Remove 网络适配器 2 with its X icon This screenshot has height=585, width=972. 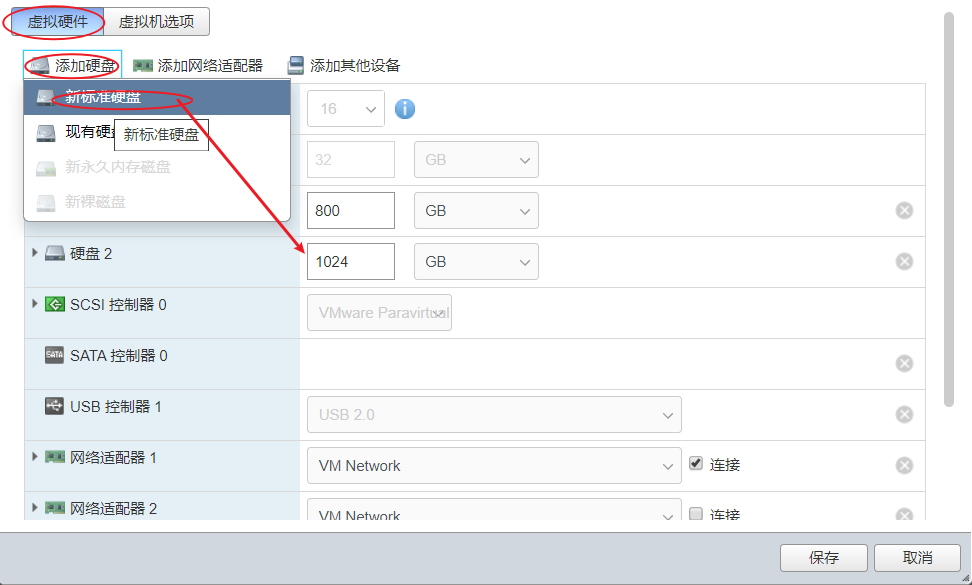point(904,514)
